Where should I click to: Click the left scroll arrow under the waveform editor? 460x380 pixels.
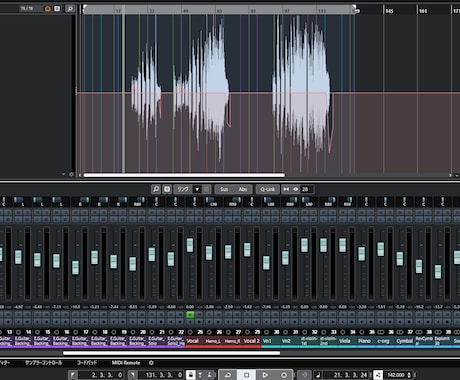pyautogui.click(x=80, y=175)
